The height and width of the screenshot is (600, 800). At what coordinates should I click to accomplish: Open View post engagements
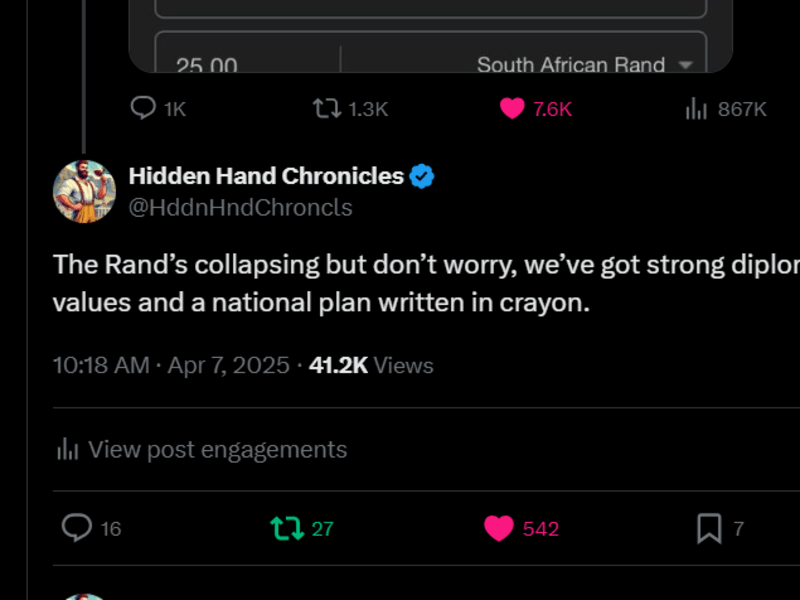(202, 449)
